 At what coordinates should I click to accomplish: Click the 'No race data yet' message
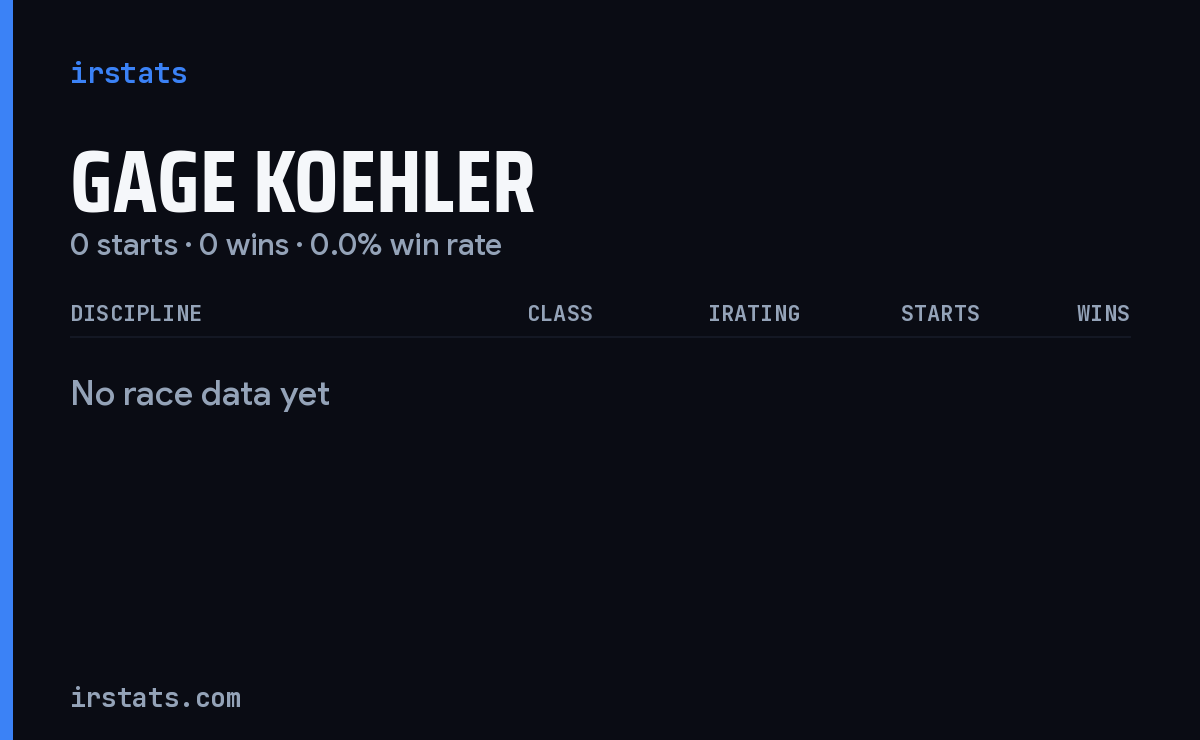[200, 394]
